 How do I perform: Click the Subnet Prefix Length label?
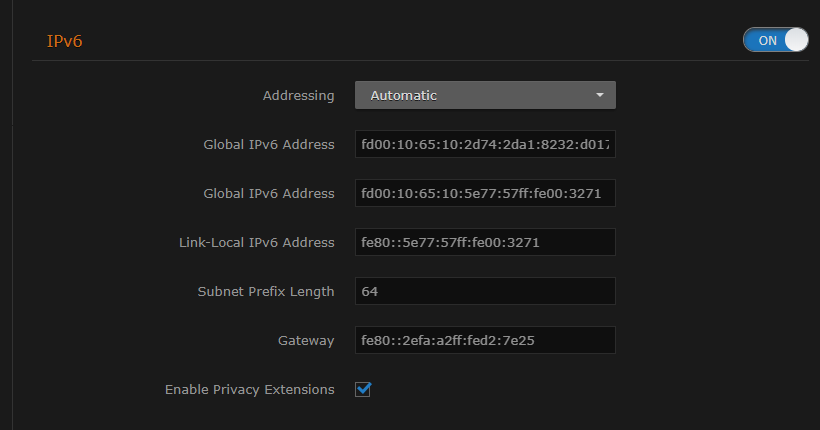(266, 291)
